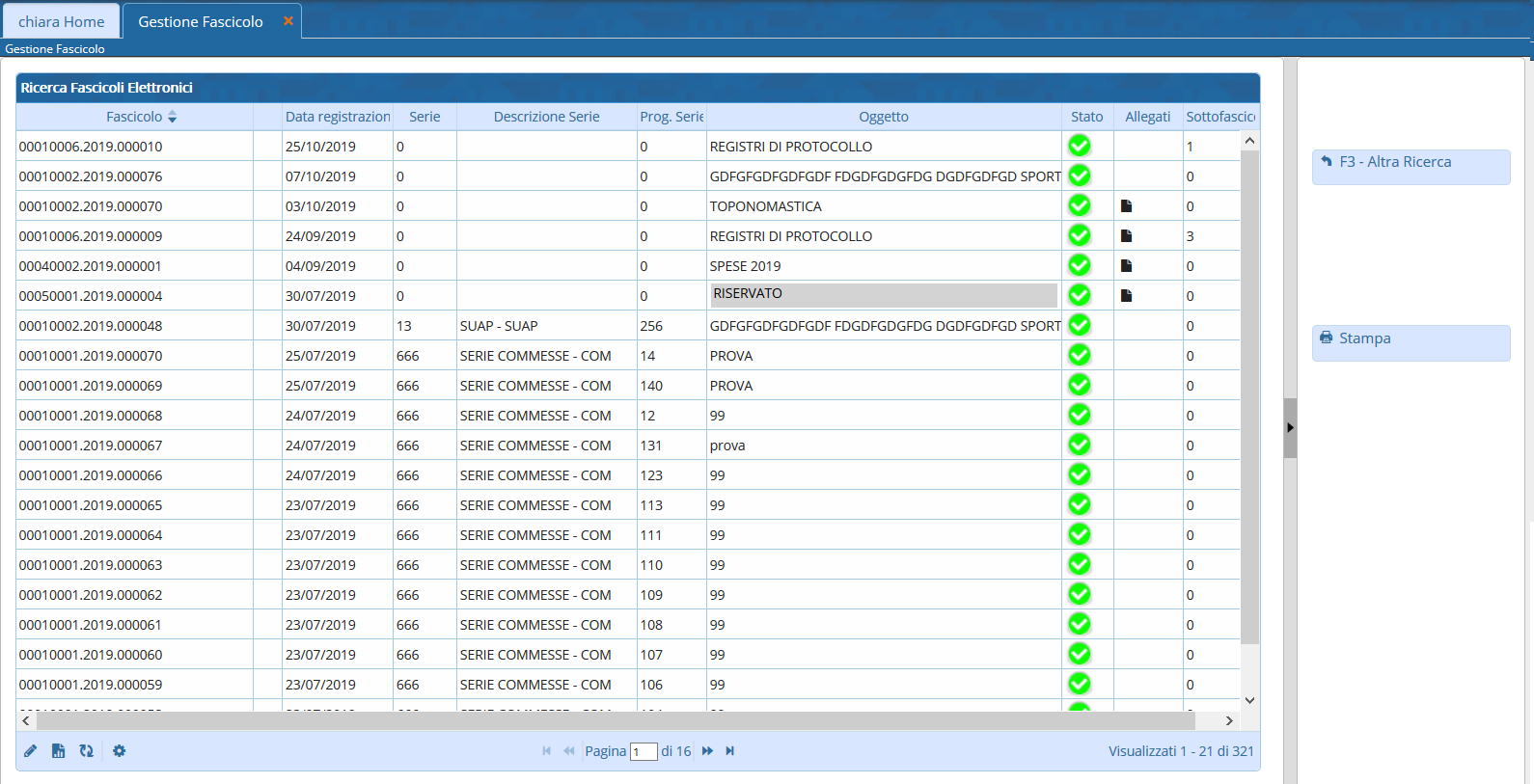The image size is (1534, 784).
Task: Close the Gestione Fascicolo tab
Action: [288, 21]
